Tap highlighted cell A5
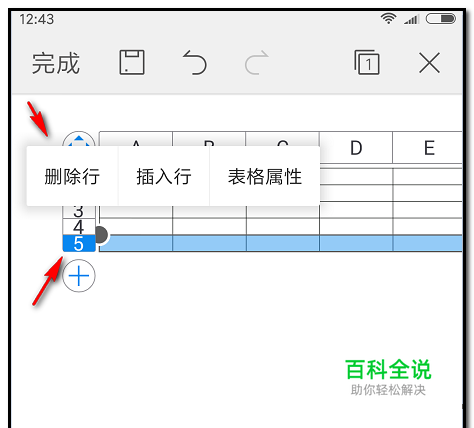Image resolution: width=474 pixels, height=428 pixels. pos(136,243)
